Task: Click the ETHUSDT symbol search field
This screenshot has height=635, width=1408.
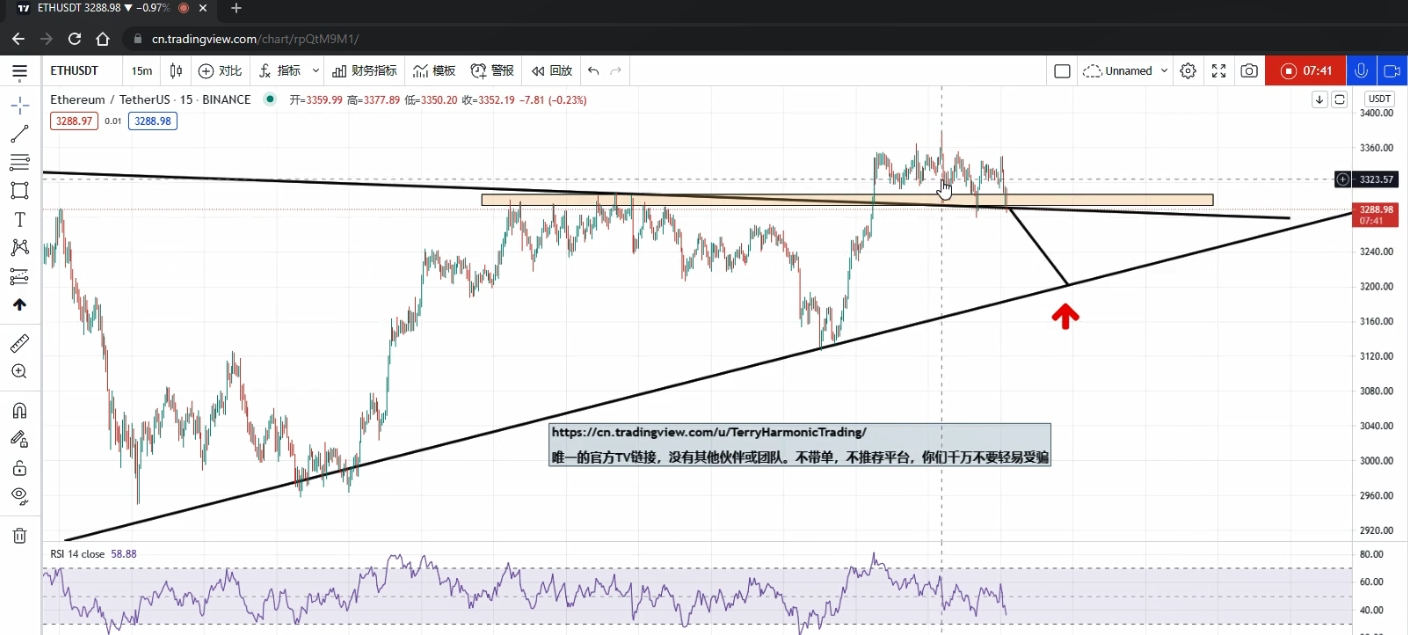Action: (x=75, y=71)
